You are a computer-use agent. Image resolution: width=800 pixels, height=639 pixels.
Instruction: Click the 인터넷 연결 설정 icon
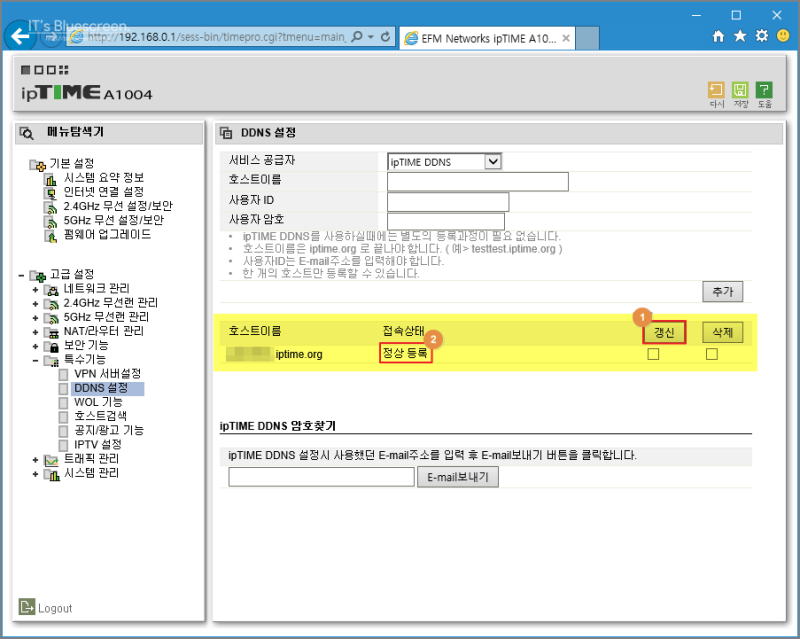pyautogui.click(x=51, y=193)
